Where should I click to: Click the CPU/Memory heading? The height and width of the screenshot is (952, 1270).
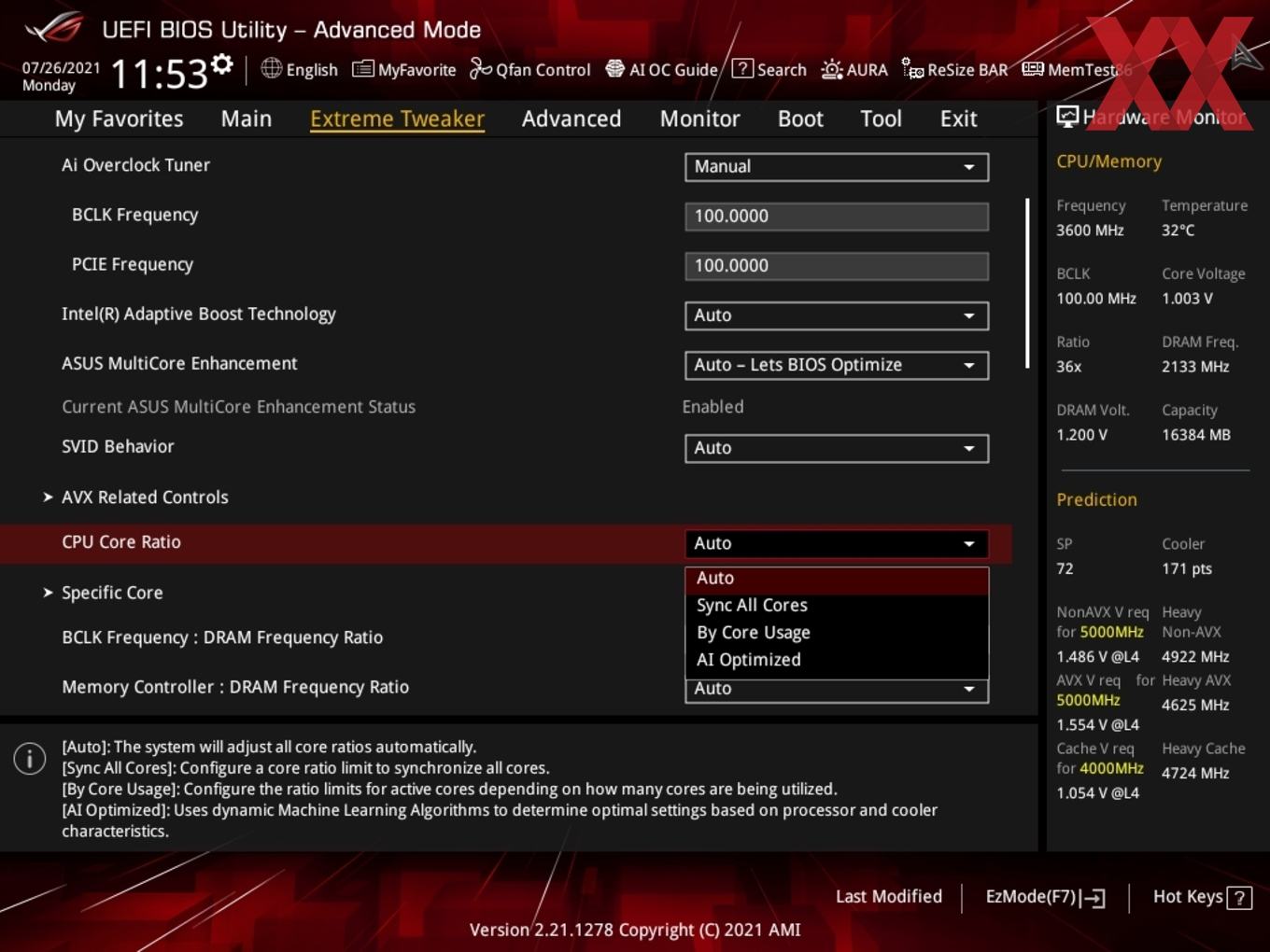[1108, 161]
